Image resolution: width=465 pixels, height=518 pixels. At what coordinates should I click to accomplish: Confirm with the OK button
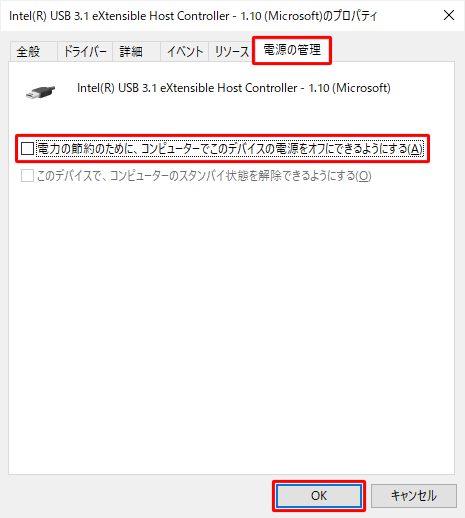[x=319, y=496]
